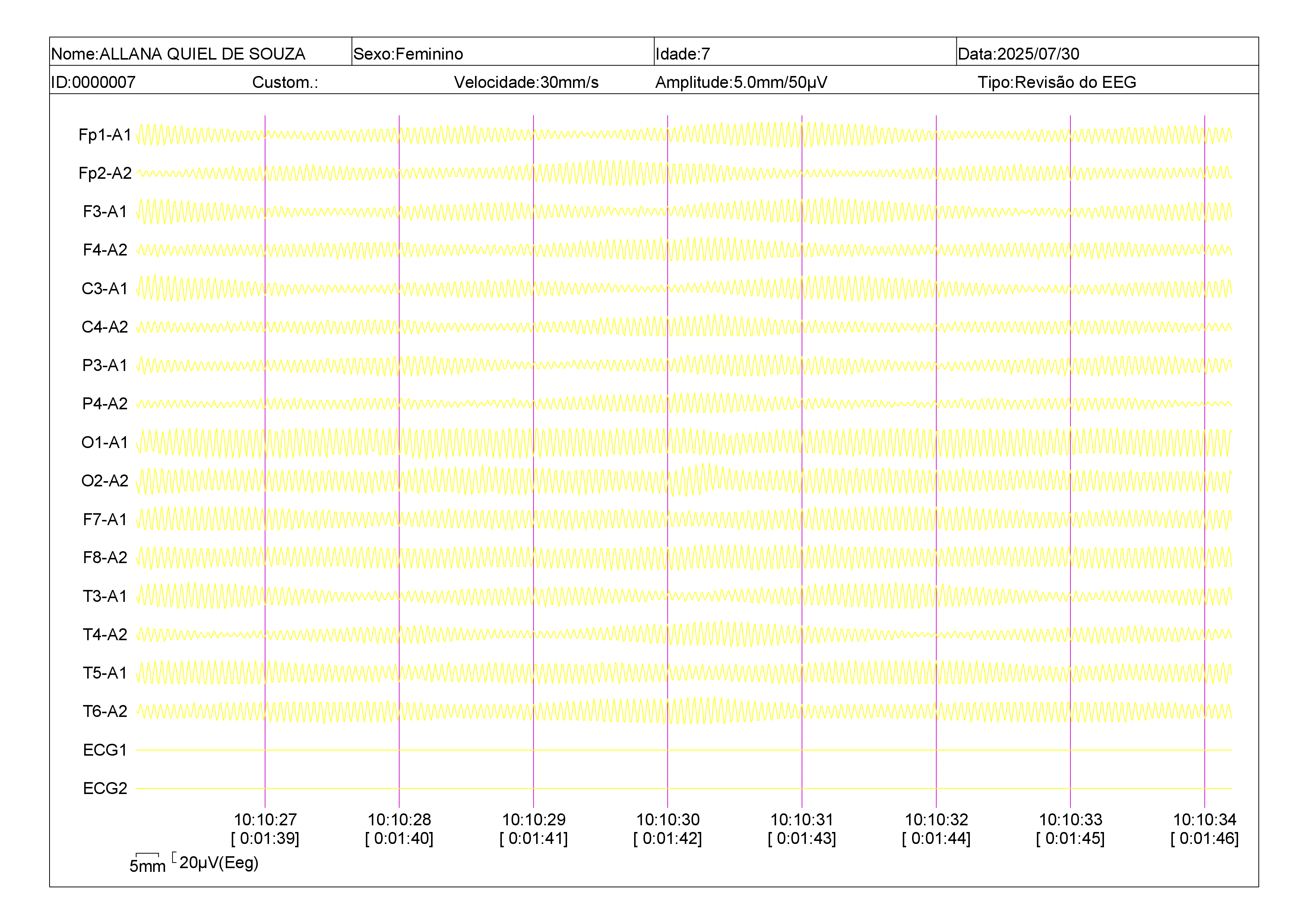1307x924 pixels.
Task: Select the ECG1 channel label
Action: tap(105, 750)
